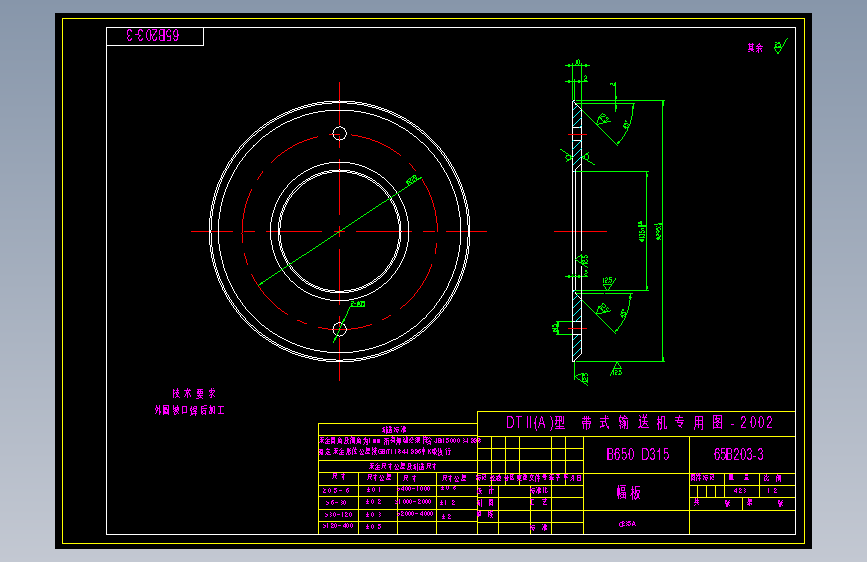The image size is (867, 562).
Task: Select the red dashed bolt pitch circle
Action: [340, 231]
